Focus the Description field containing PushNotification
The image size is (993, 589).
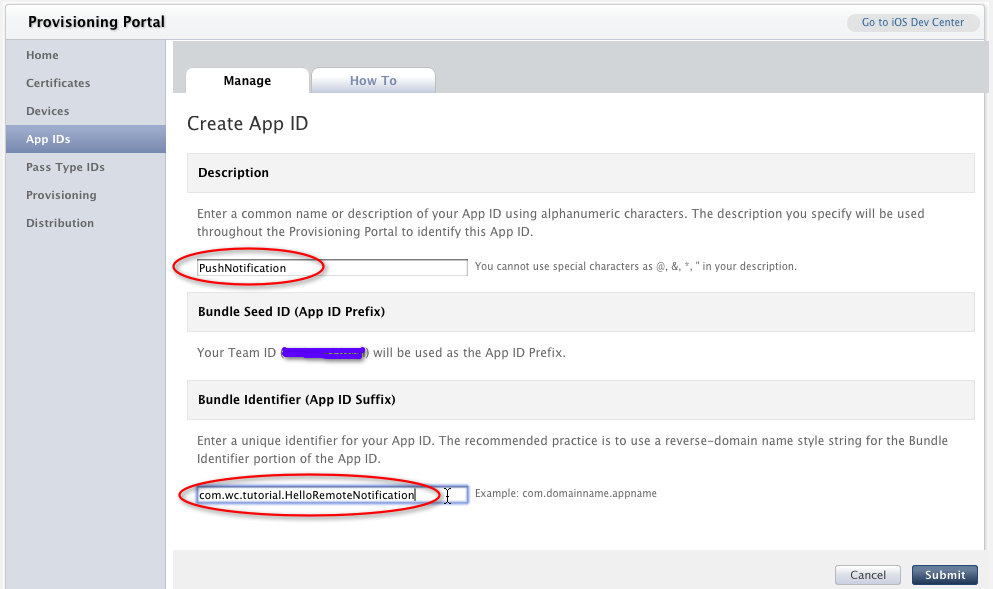[331, 268]
